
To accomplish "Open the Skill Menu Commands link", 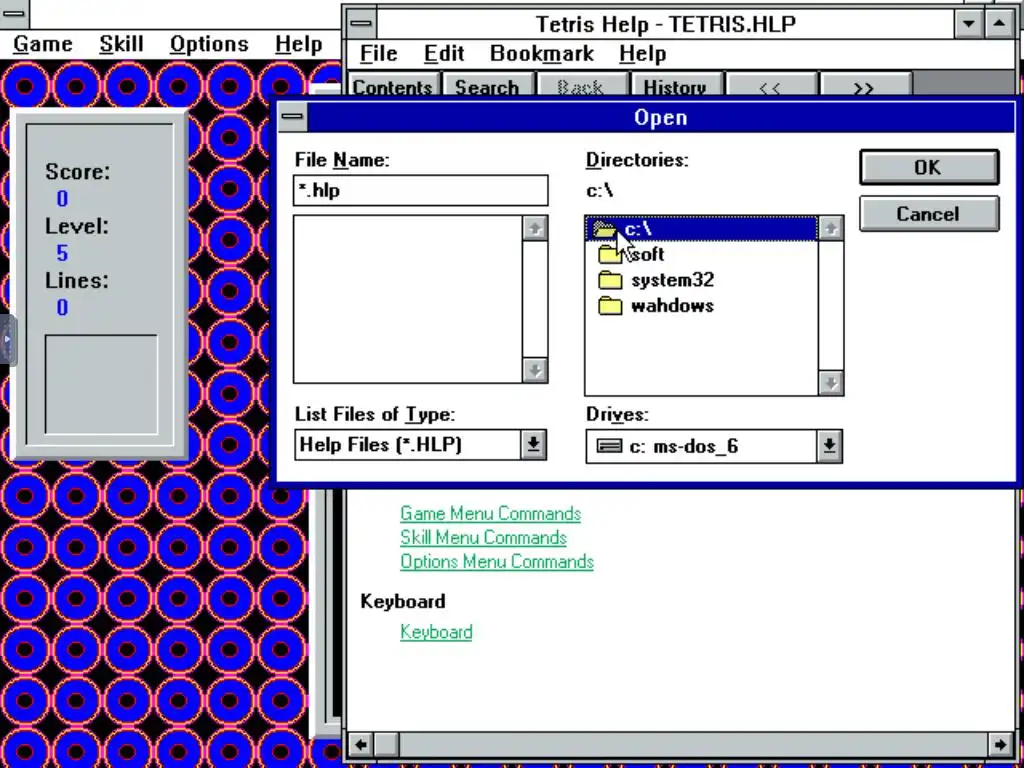I will 483,537.
